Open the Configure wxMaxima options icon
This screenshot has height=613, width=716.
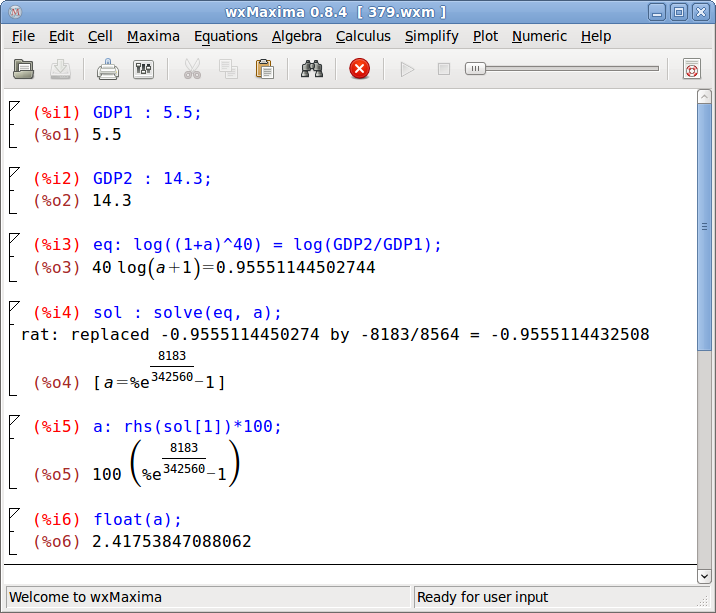tap(143, 69)
